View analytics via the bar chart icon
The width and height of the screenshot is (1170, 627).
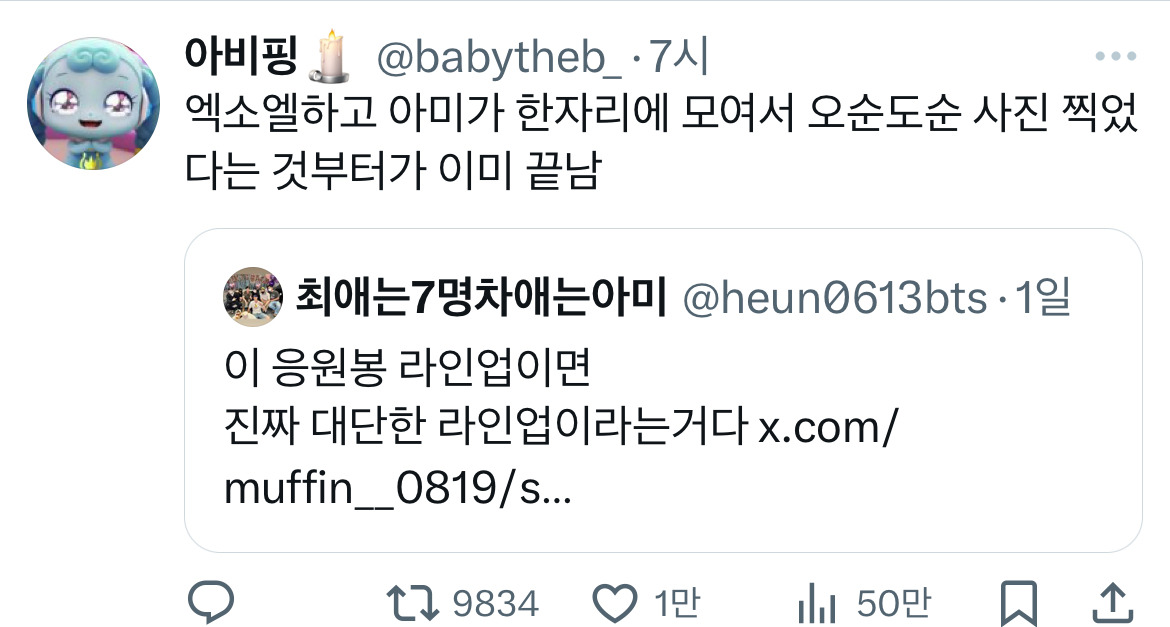coord(816,603)
